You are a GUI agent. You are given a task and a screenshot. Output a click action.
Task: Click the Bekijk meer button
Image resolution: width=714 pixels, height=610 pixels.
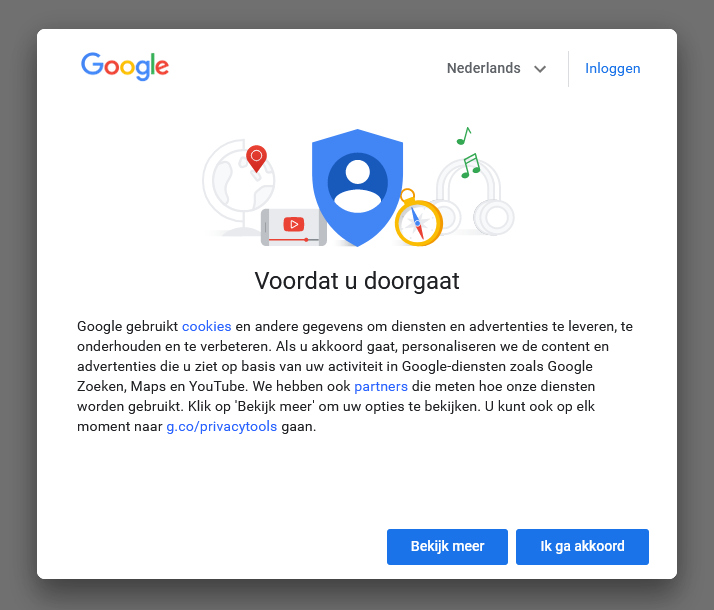tap(447, 547)
